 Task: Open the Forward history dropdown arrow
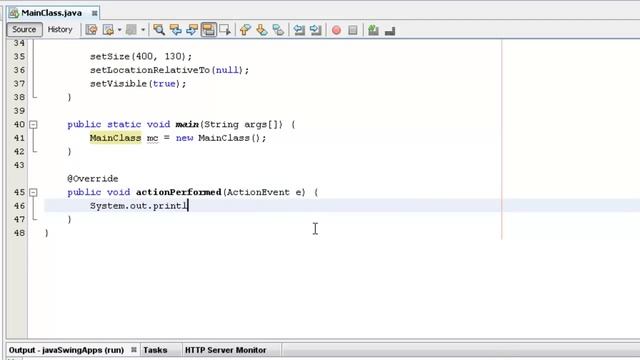click(143, 30)
